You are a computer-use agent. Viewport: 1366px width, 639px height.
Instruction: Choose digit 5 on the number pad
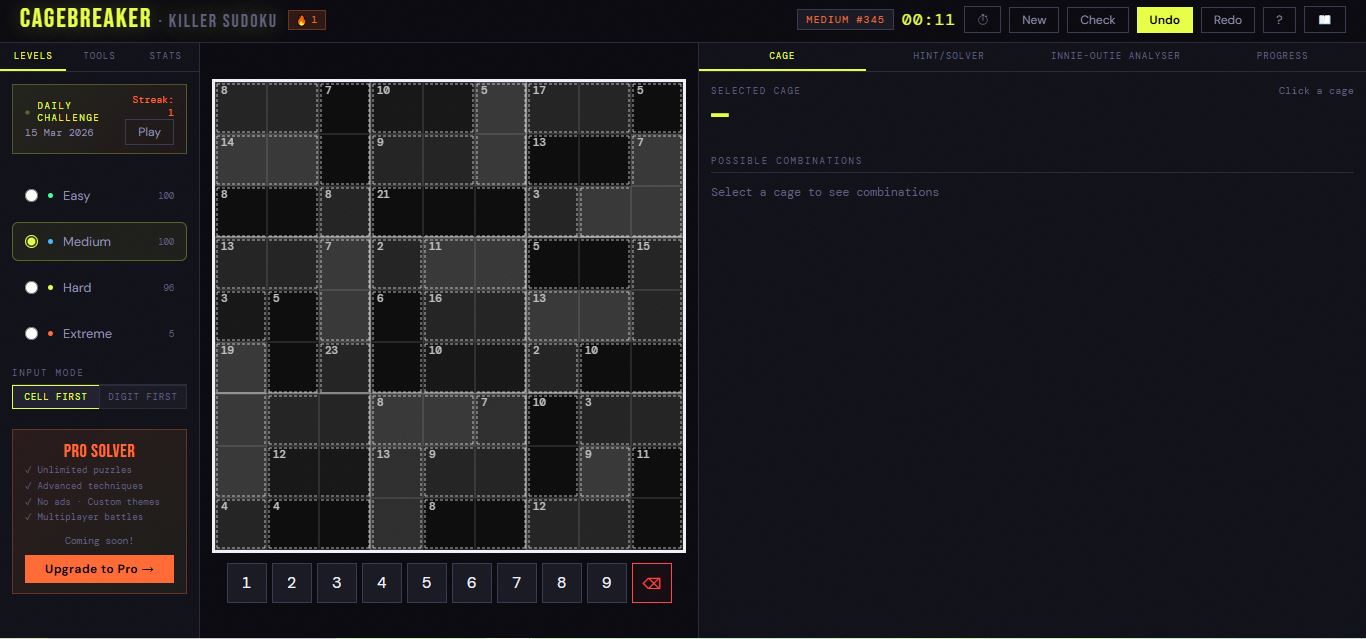[427, 583]
